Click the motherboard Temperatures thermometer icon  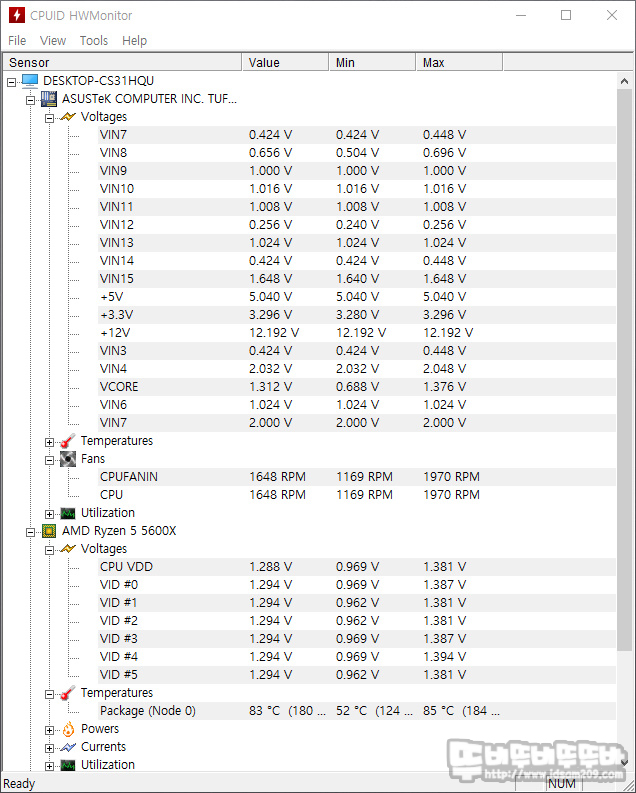68,441
